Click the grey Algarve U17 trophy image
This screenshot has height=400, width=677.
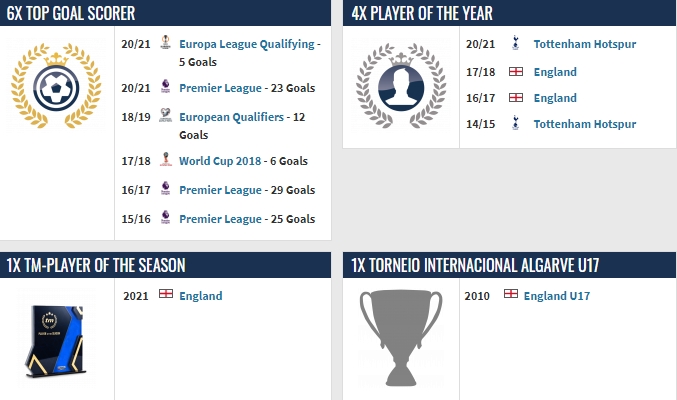click(401, 338)
